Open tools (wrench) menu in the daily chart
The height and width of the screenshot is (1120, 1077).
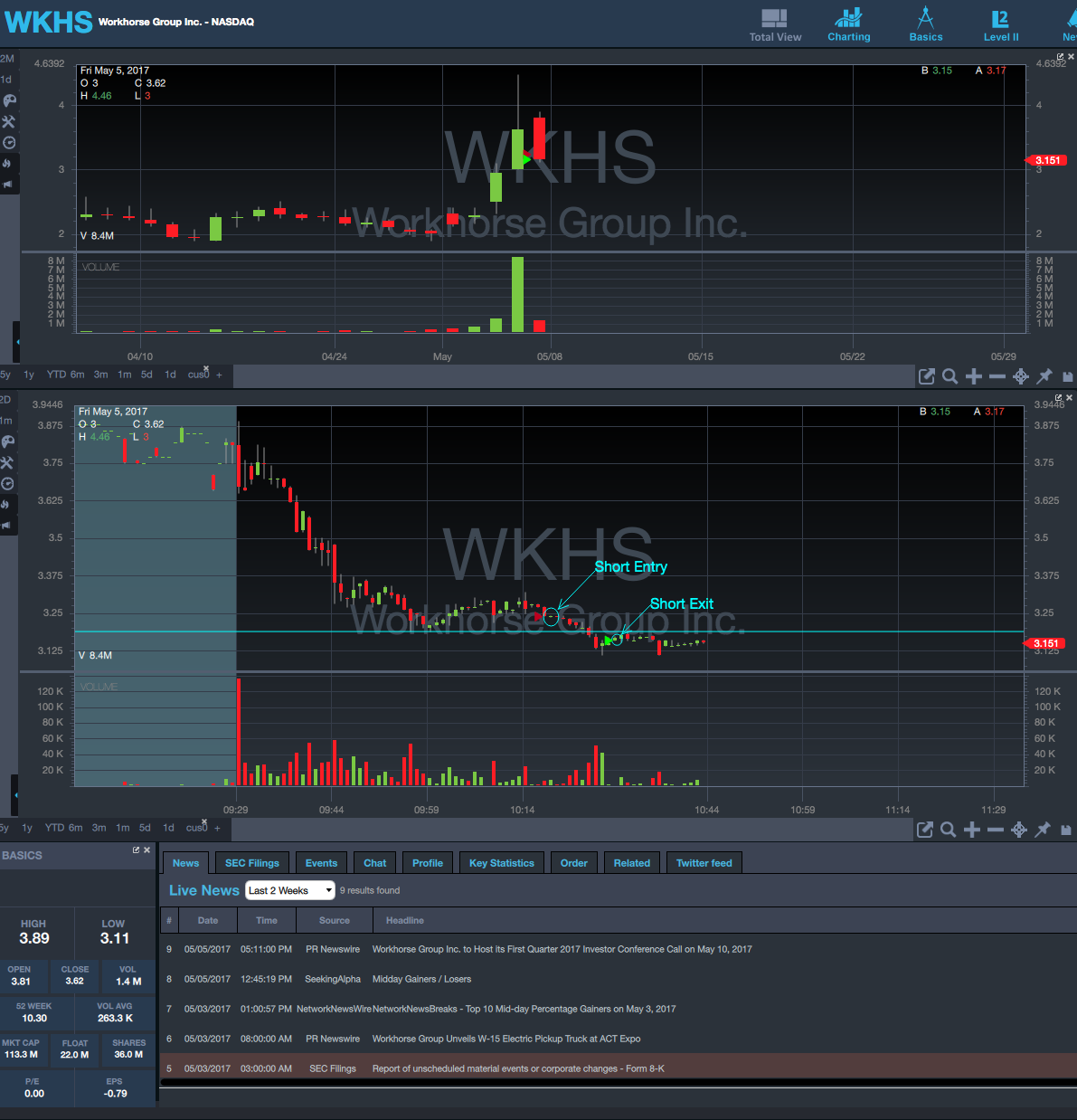[9, 121]
